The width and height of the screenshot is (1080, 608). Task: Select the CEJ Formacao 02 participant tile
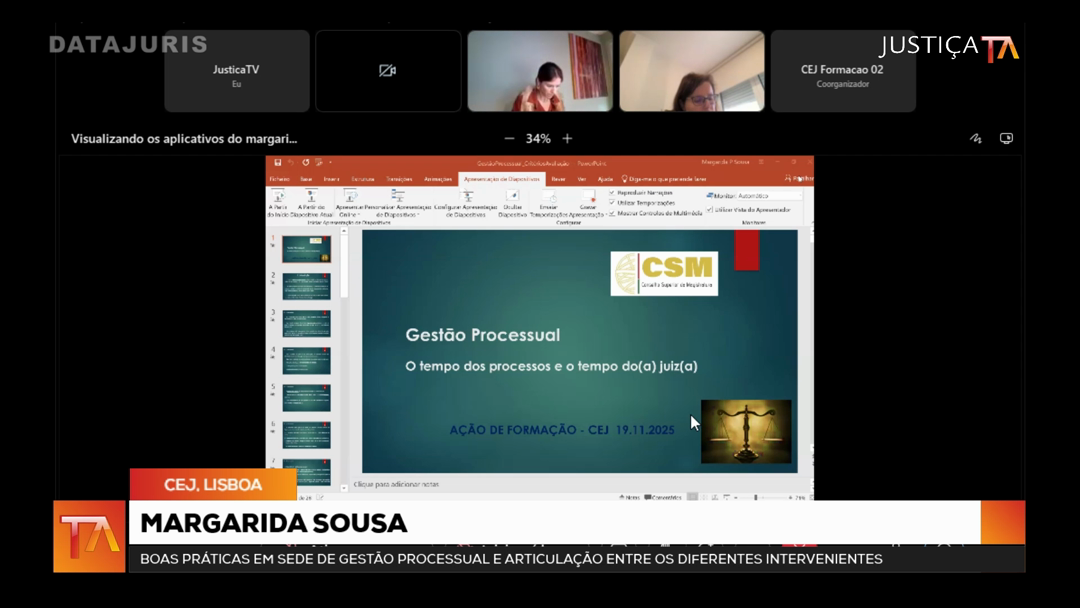click(842, 71)
